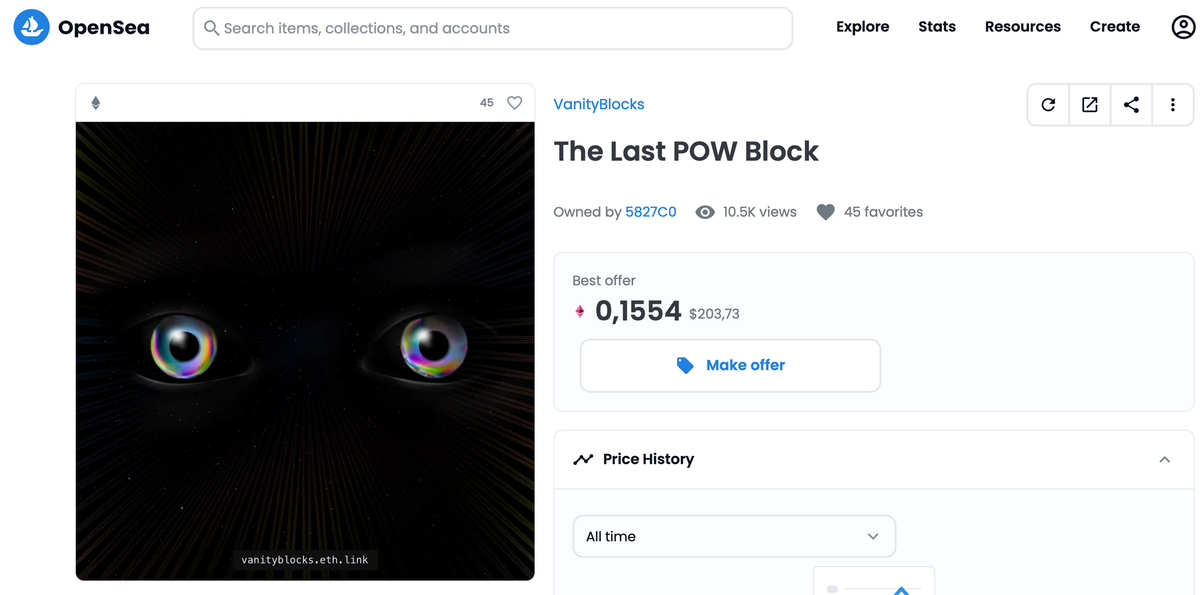Collapse the Price History section chevron
Image resolution: width=1200 pixels, height=595 pixels.
pos(1165,460)
